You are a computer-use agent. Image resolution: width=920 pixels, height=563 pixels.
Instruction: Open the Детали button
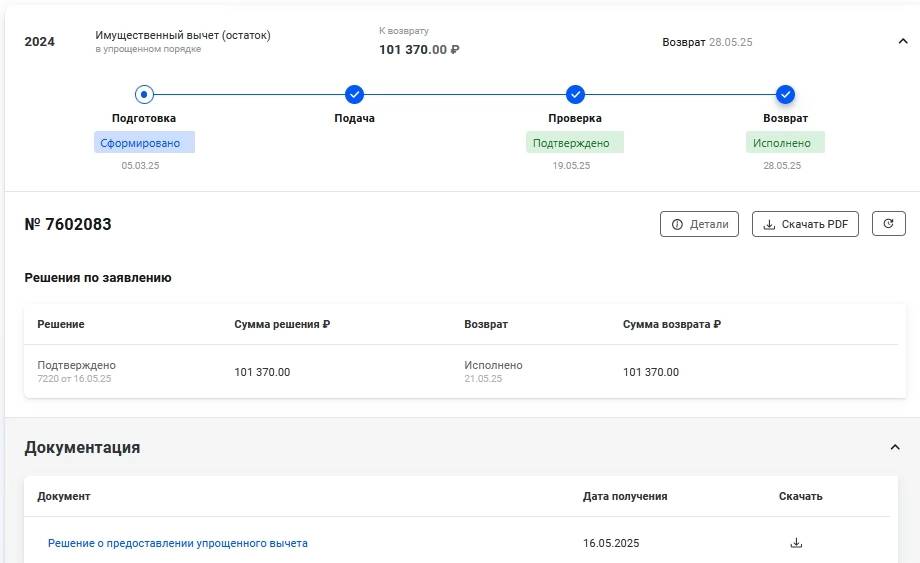(x=699, y=224)
